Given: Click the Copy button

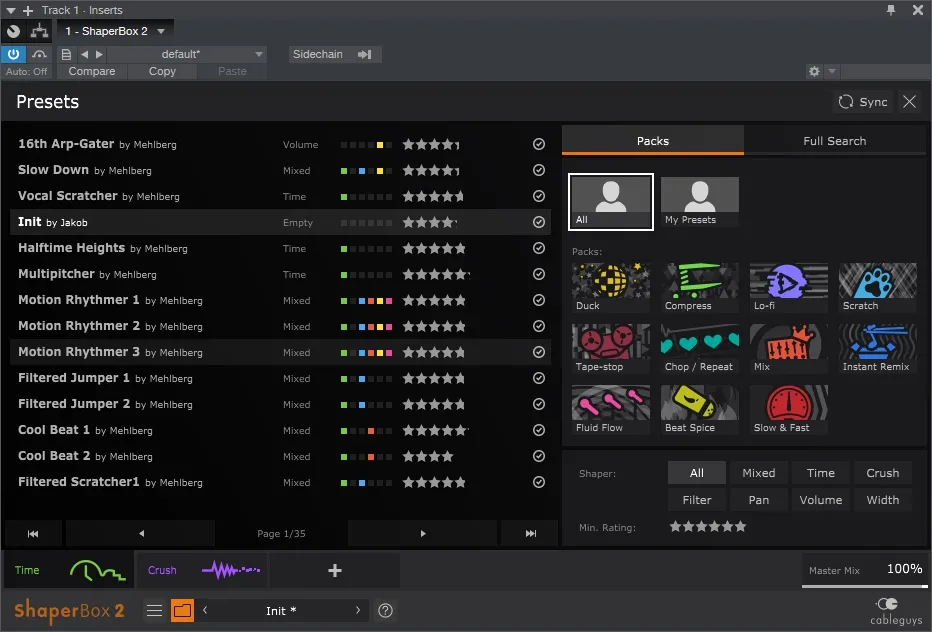Looking at the screenshot, I should (x=162, y=71).
